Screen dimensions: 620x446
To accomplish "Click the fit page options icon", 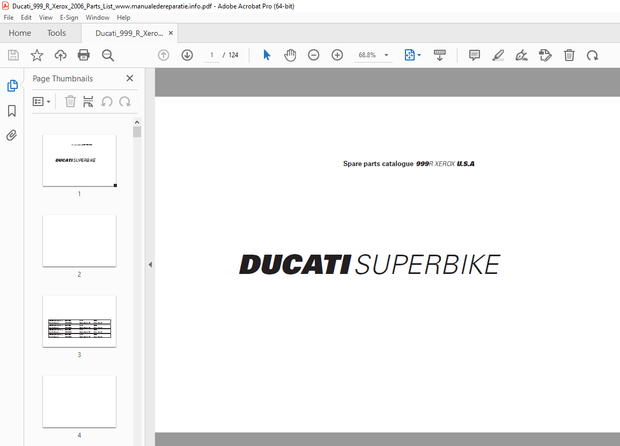I will point(410,55).
